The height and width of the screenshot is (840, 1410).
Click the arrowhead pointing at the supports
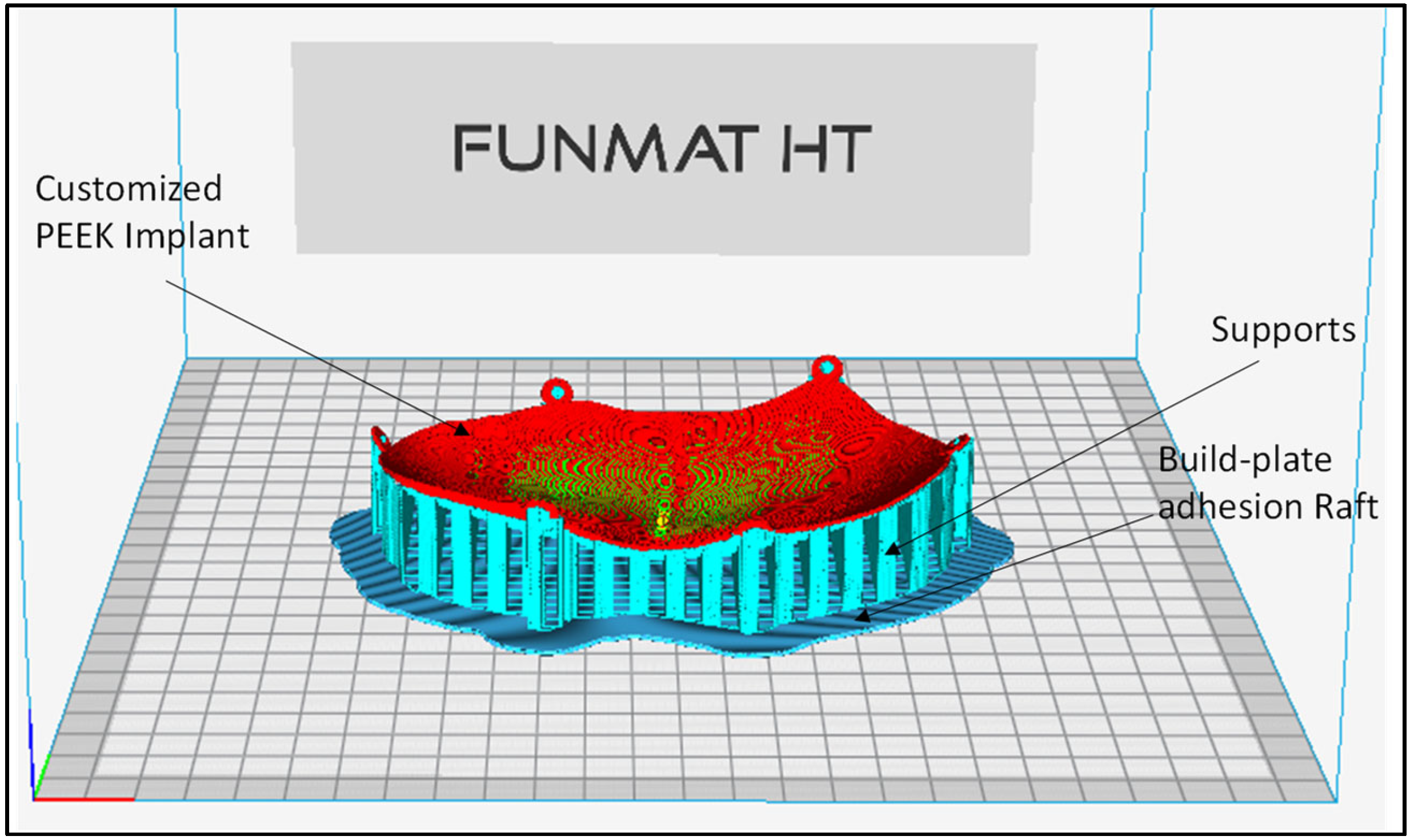[x=893, y=550]
